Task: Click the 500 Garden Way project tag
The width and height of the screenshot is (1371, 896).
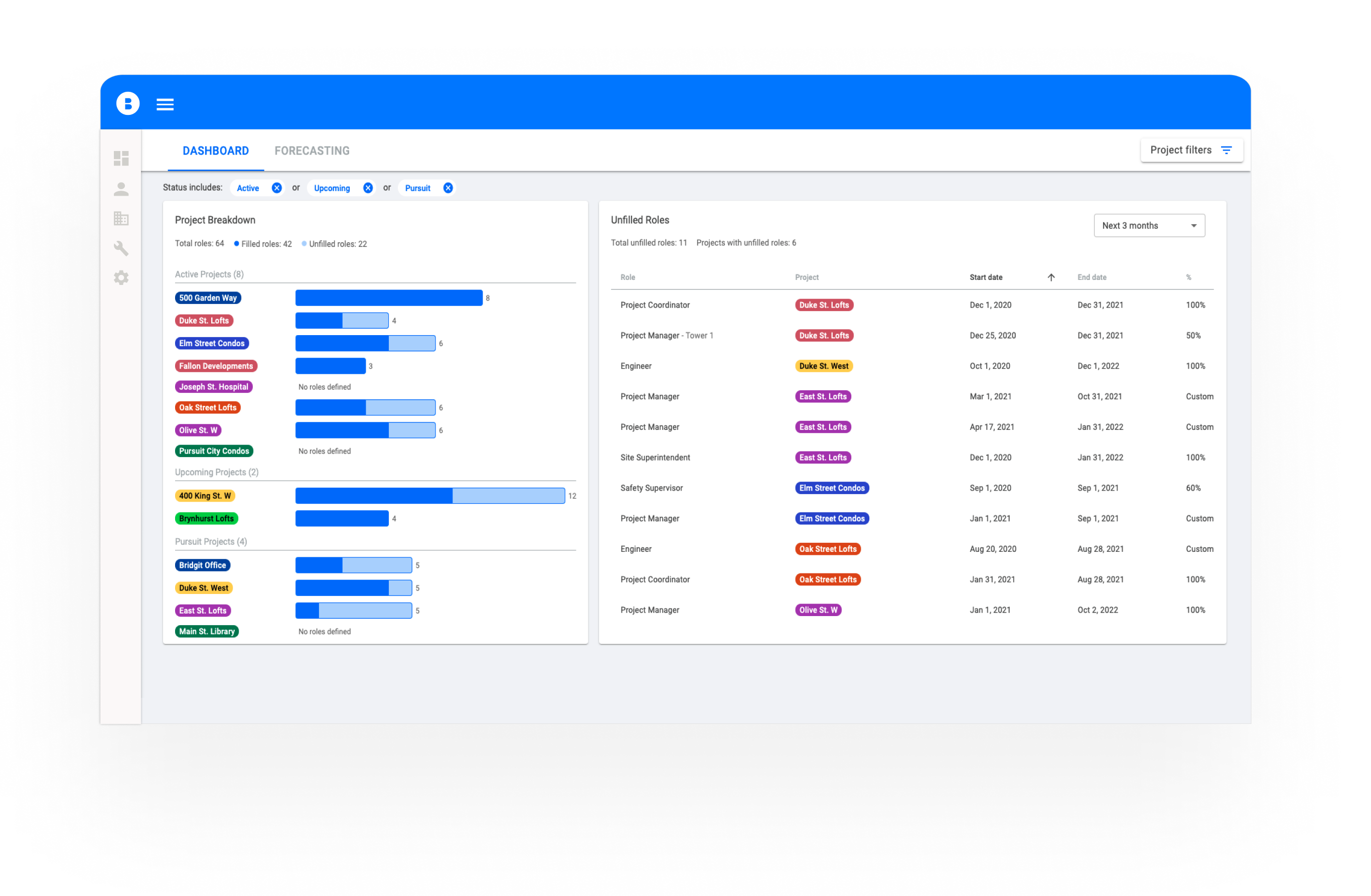Action: pos(208,298)
